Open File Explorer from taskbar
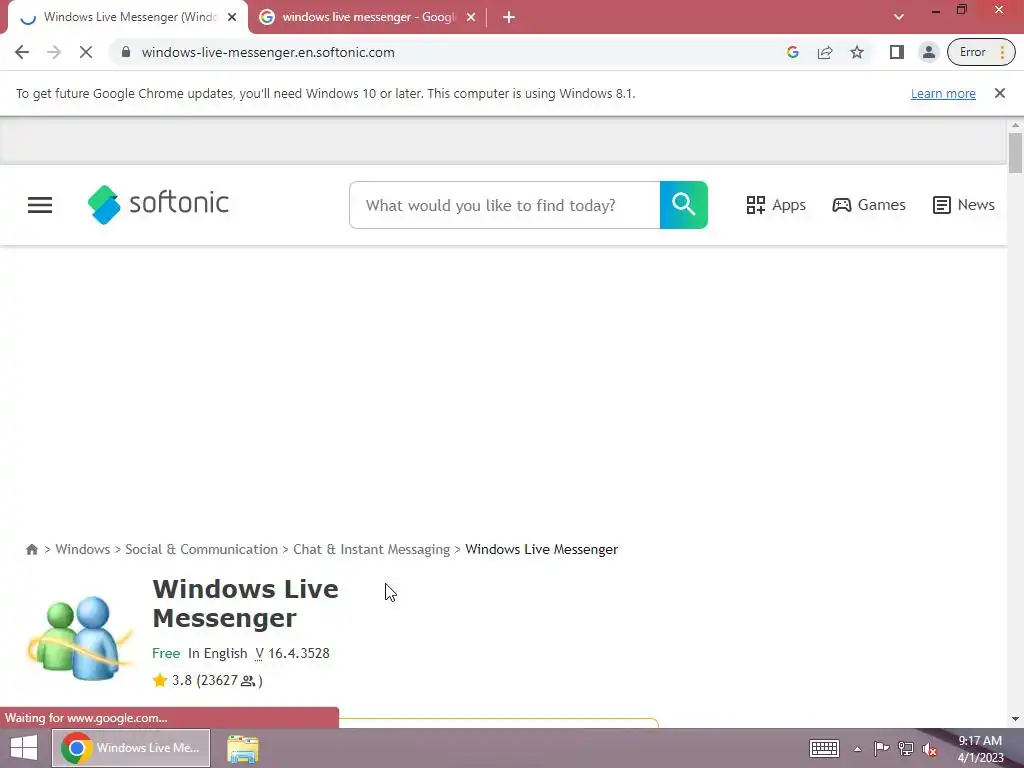This screenshot has height=768, width=1024. pos(243,748)
